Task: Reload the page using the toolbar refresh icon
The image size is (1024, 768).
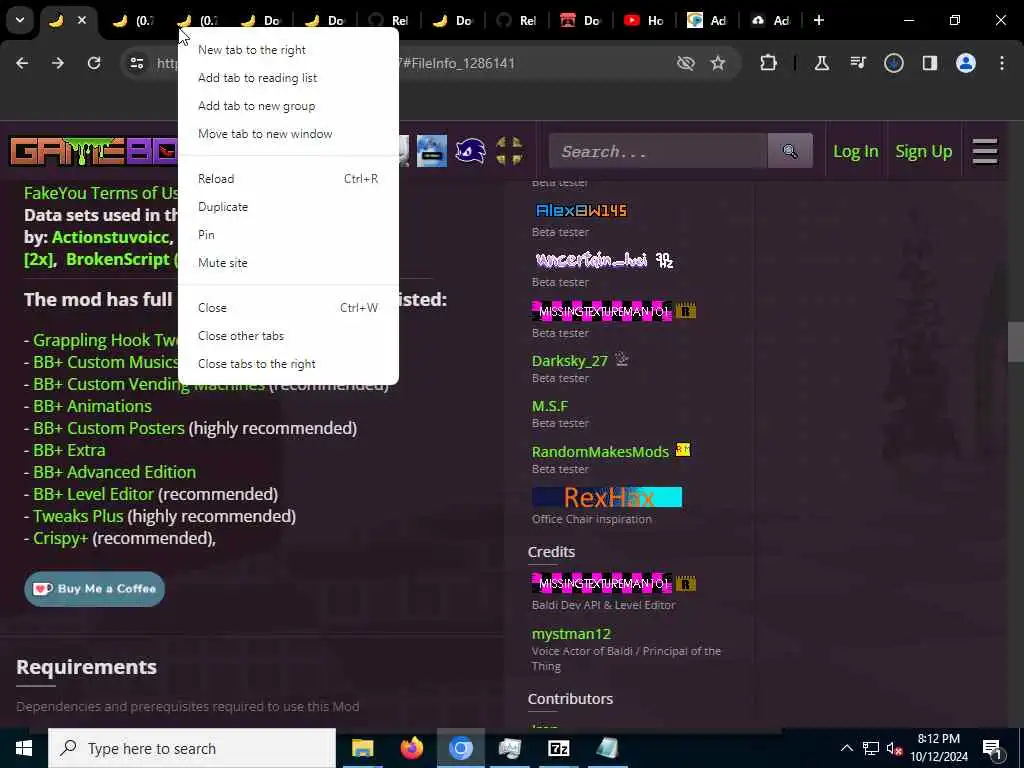Action: pyautogui.click(x=94, y=63)
